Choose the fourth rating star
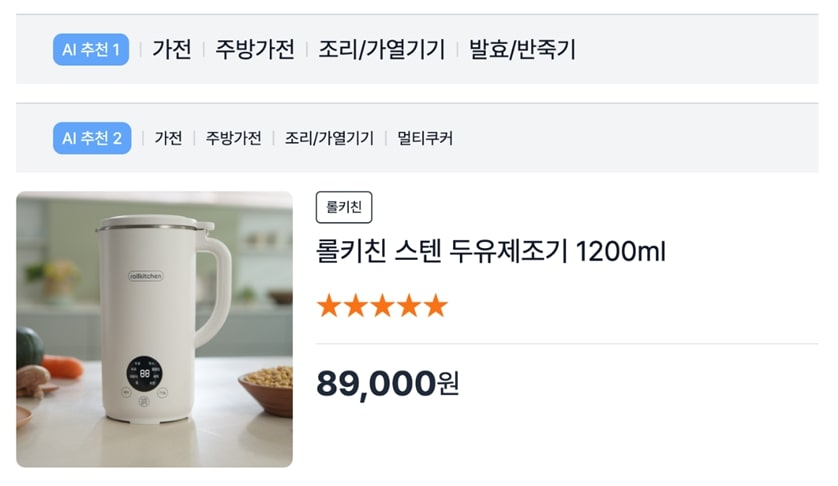Screen dimensions: 838x486 [409, 306]
